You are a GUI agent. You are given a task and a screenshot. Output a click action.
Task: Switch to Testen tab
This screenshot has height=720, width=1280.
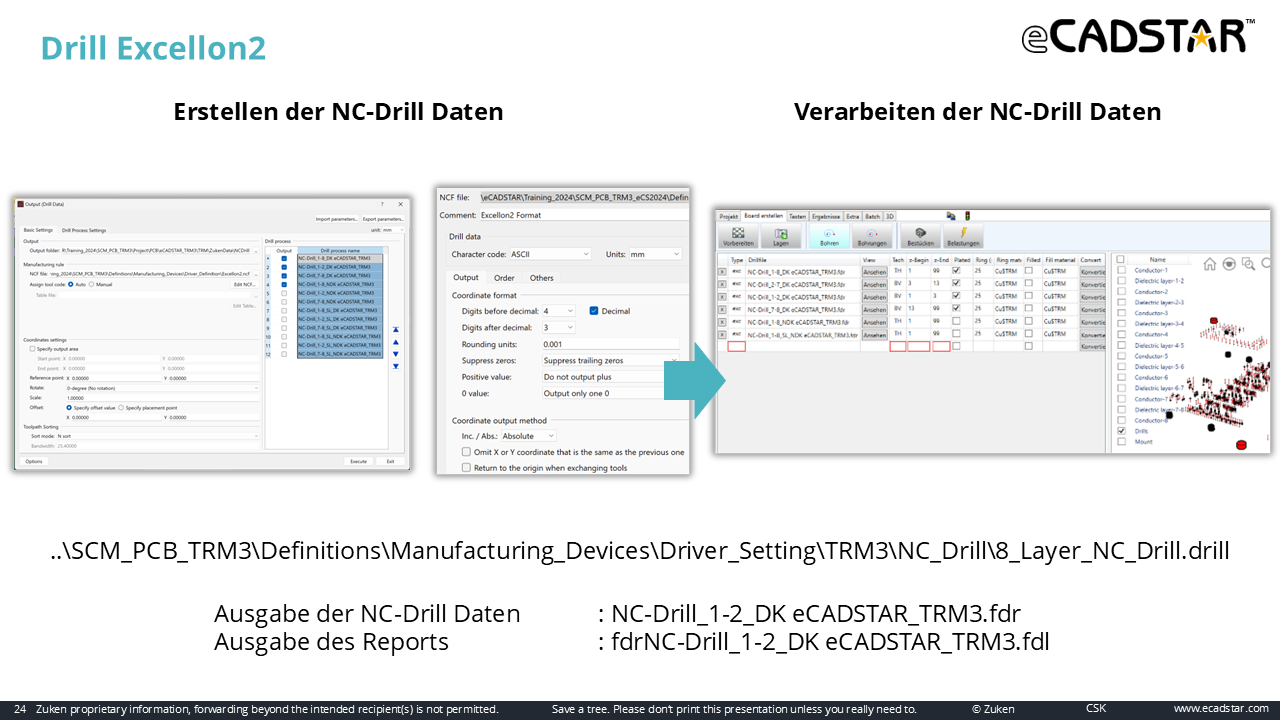pos(797,216)
